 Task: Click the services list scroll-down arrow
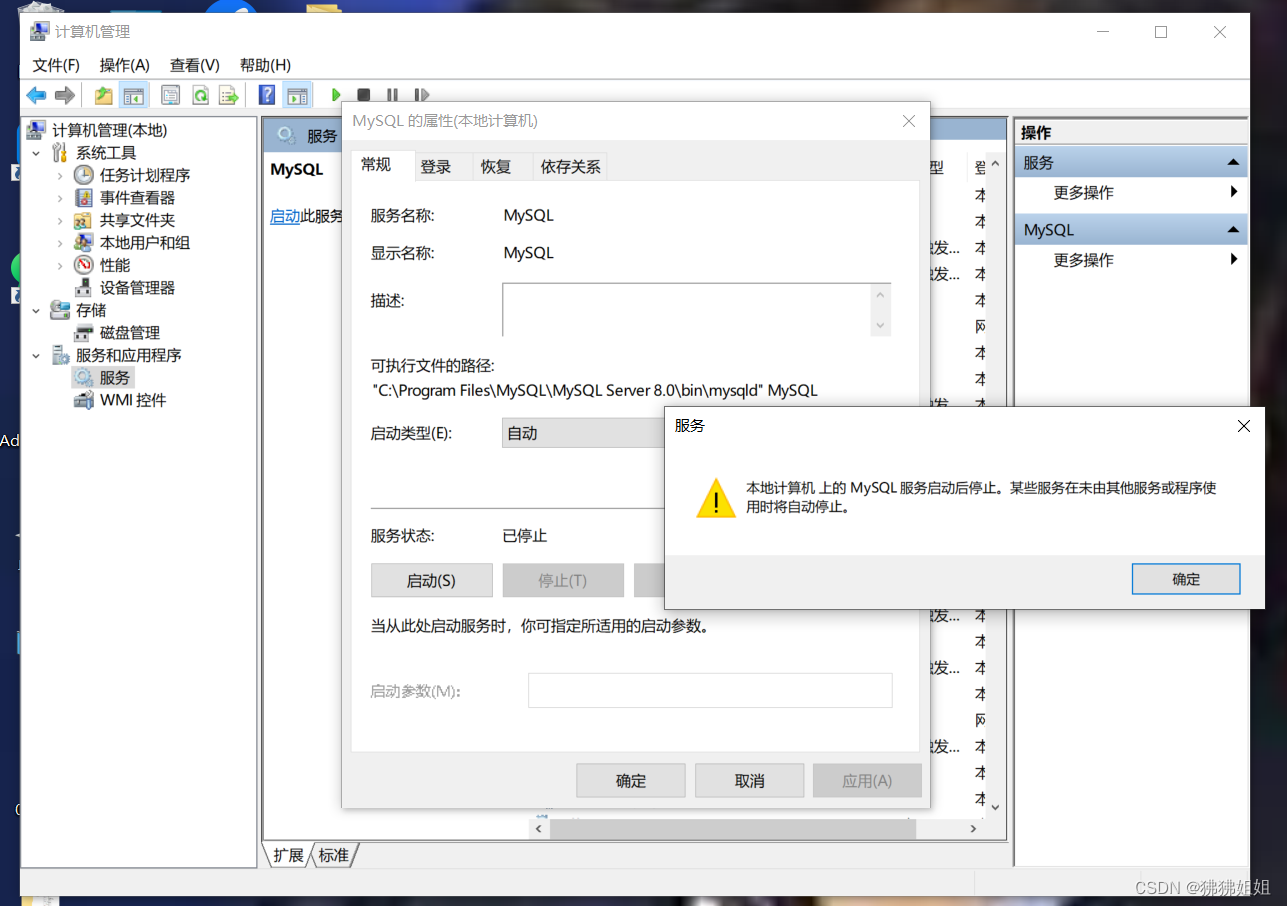pos(995,806)
